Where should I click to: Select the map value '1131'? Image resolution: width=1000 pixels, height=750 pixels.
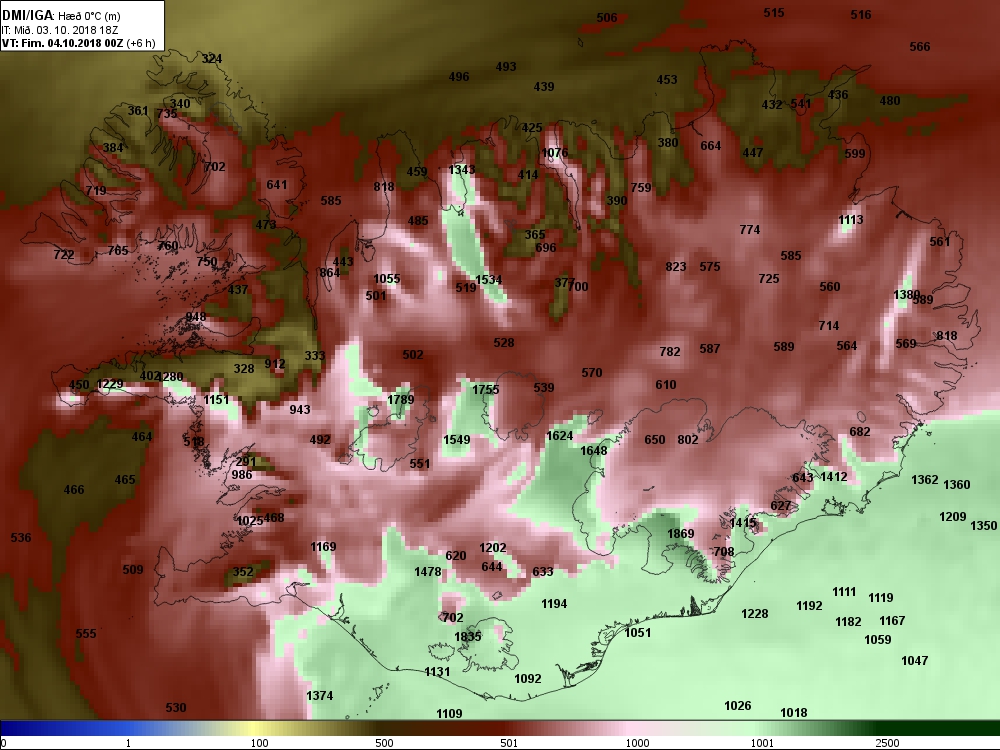click(437, 672)
